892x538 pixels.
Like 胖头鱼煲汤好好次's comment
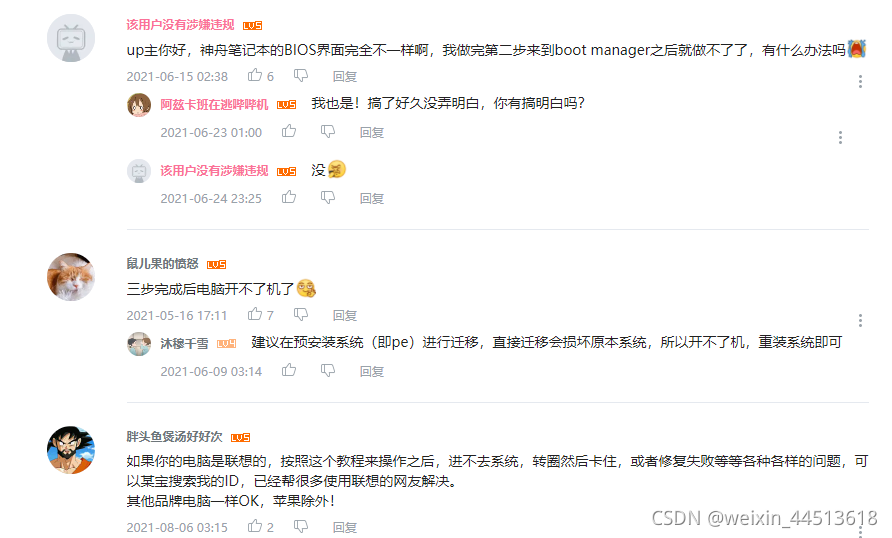tap(255, 526)
